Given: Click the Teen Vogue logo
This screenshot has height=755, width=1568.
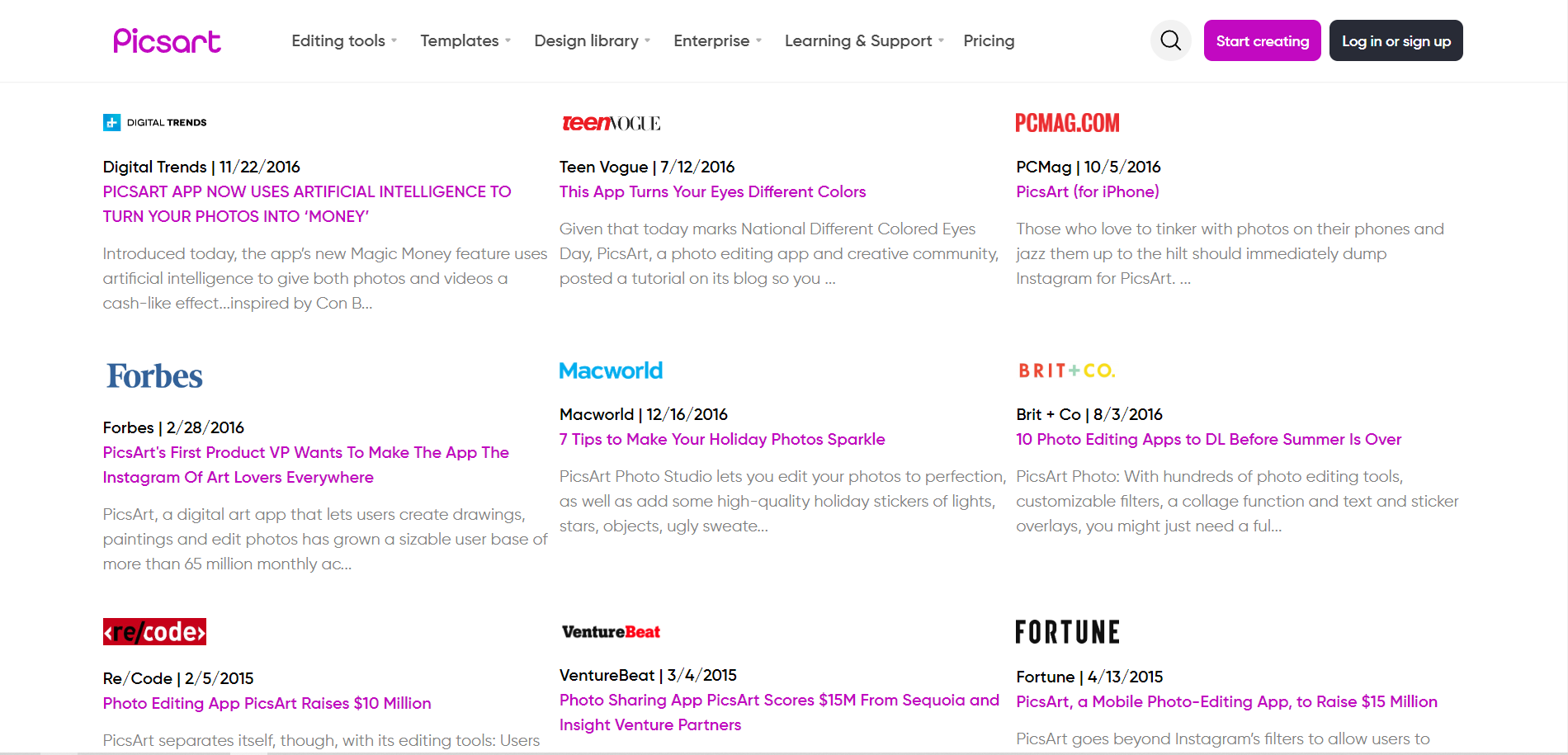Looking at the screenshot, I should 611,123.
